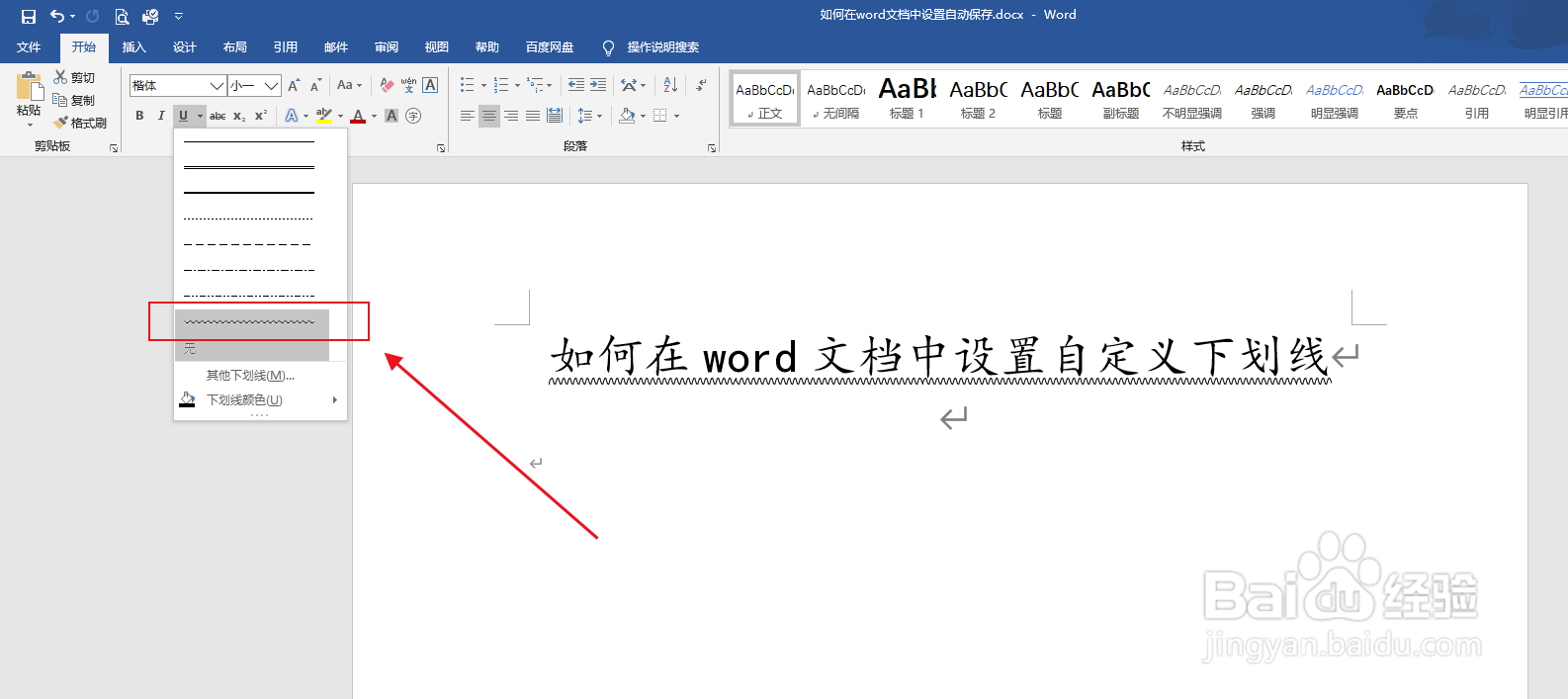The width and height of the screenshot is (1568, 699).
Task: Toggle superscript formatting
Action: tap(261, 116)
